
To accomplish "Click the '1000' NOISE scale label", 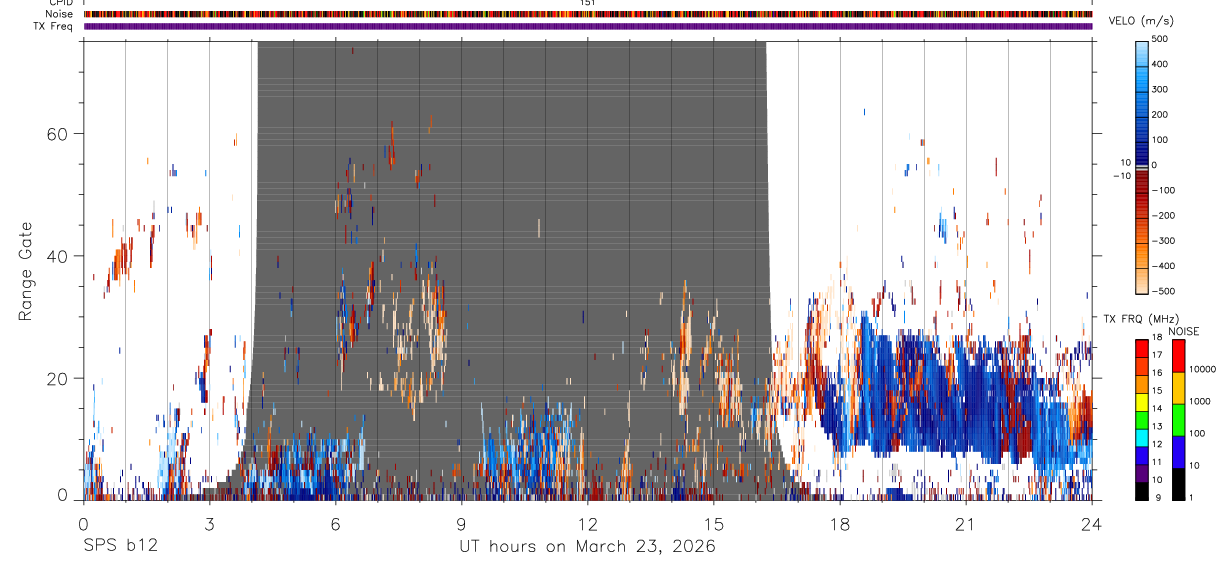I will click(x=1201, y=400).
